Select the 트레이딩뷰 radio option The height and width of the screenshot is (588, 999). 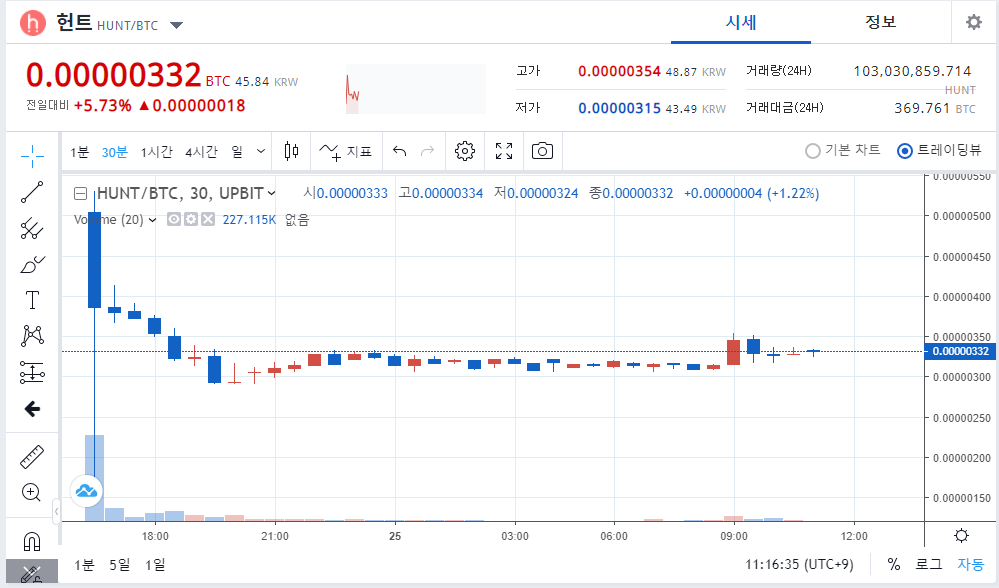[939, 150]
